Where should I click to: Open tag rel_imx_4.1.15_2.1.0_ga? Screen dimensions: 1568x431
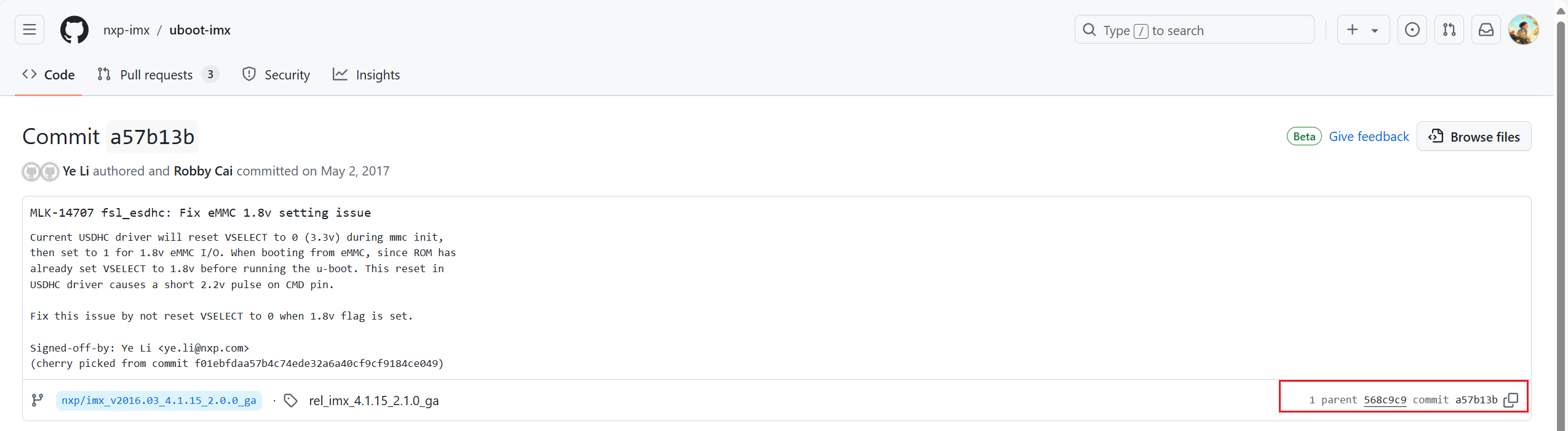click(373, 401)
